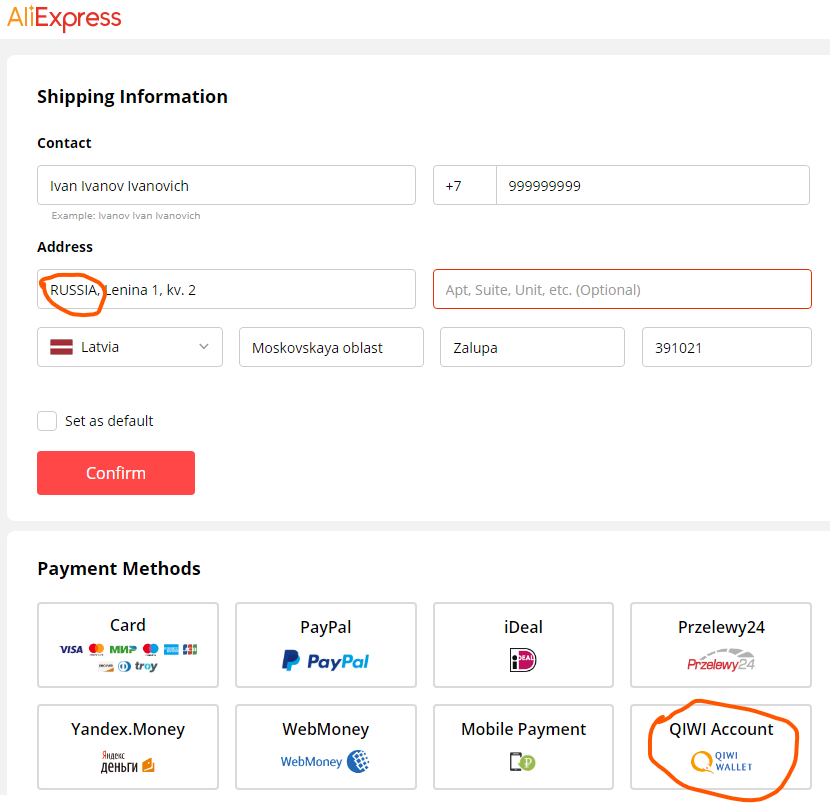Choose QIWI Account option tile

(x=721, y=747)
